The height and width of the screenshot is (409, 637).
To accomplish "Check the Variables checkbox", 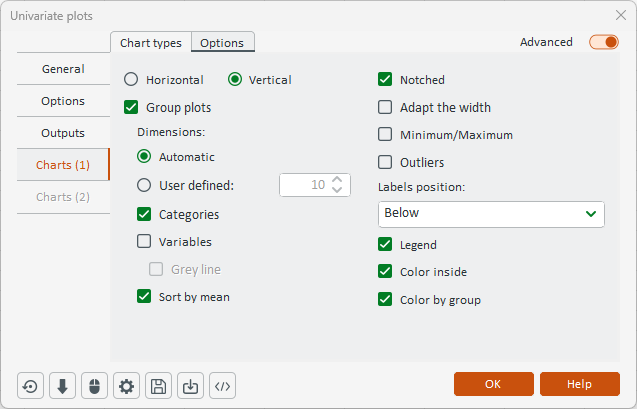I will point(144,242).
